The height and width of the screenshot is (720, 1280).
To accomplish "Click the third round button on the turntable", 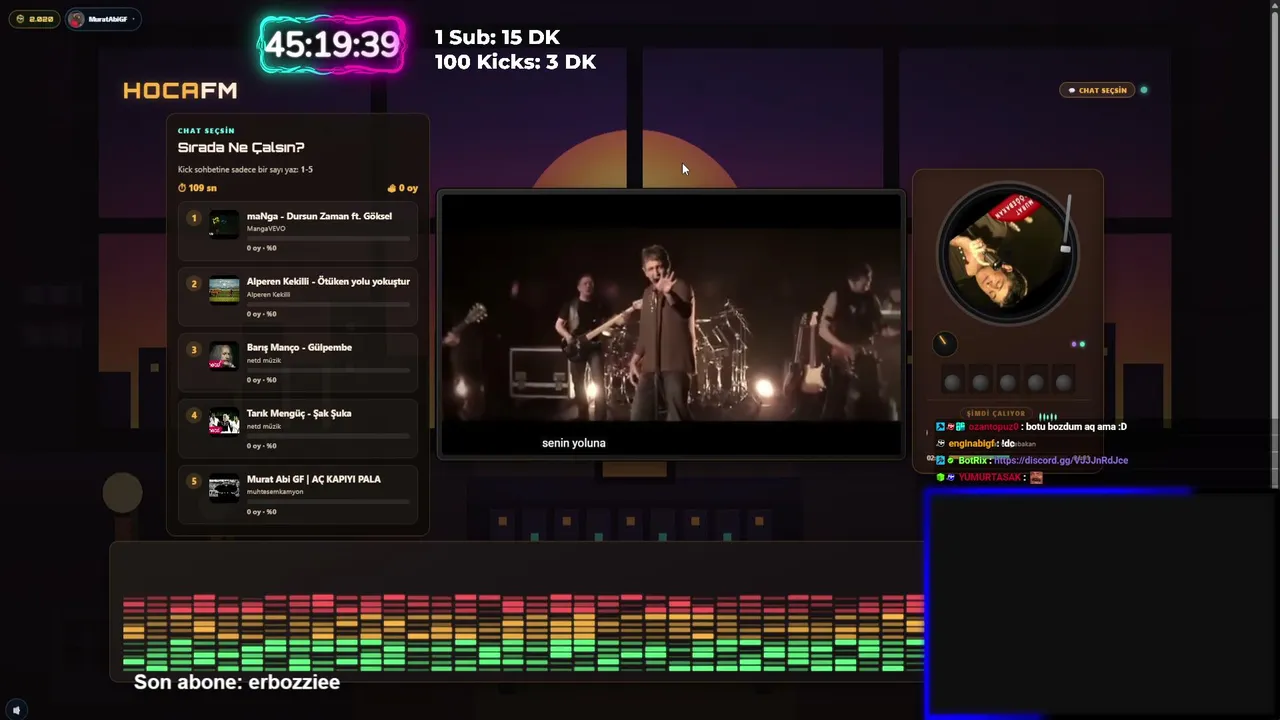I will tap(1008, 382).
